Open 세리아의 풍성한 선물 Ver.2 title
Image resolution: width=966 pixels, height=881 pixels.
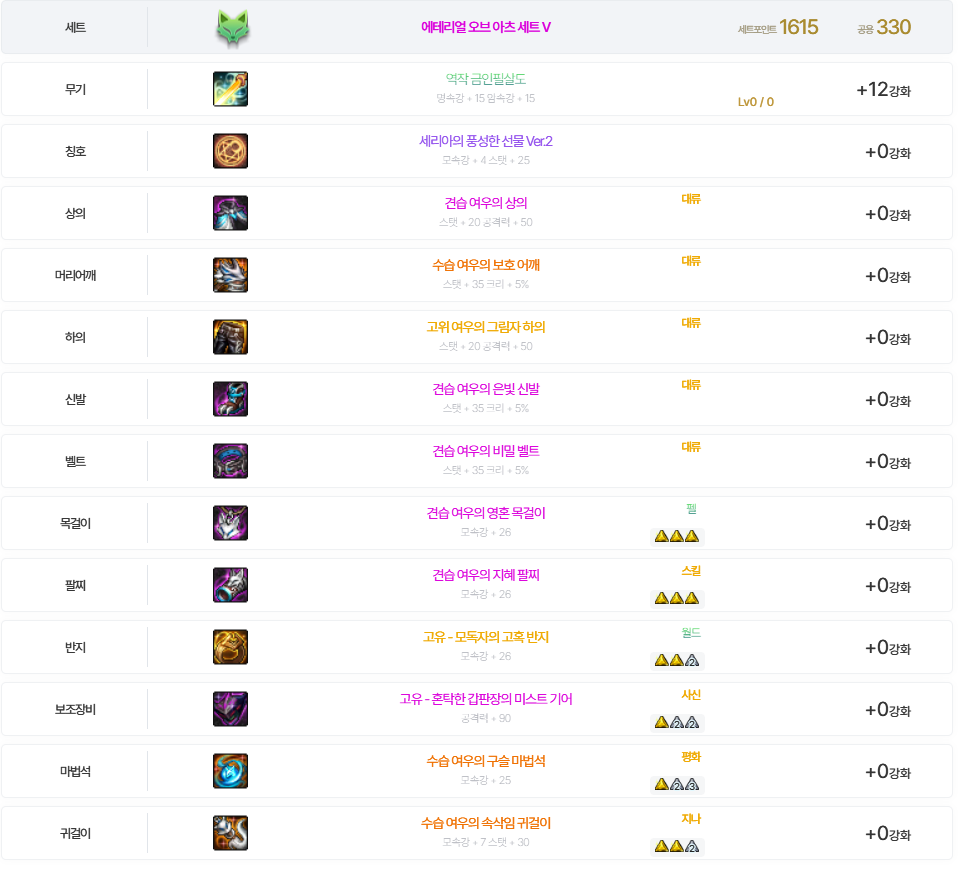point(485,141)
